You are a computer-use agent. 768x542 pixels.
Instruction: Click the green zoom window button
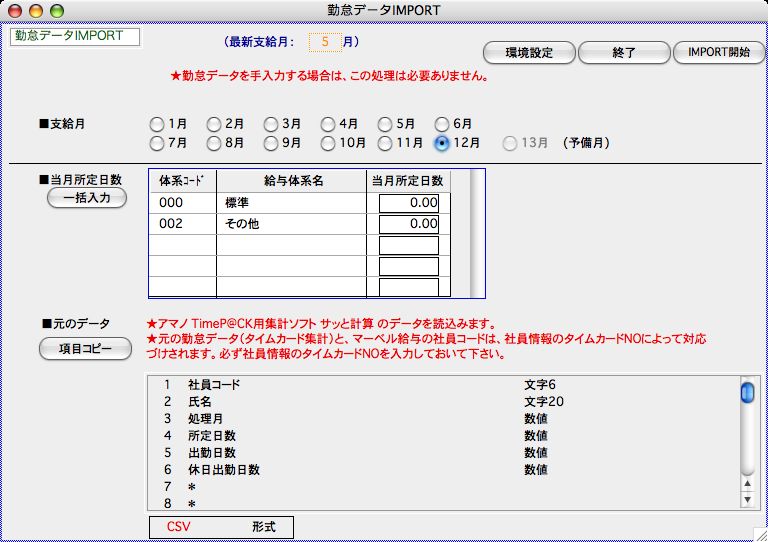[56, 10]
